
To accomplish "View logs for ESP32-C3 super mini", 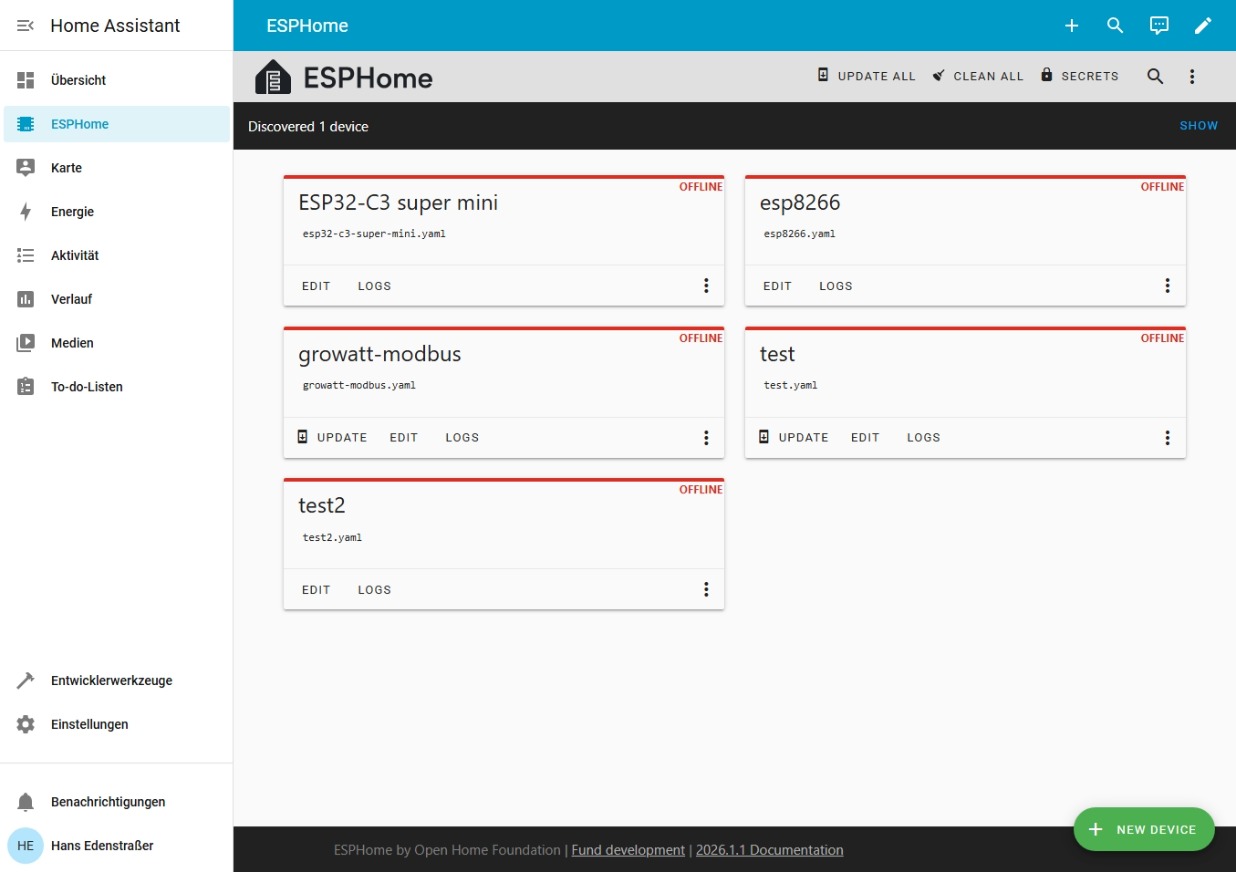I will coord(375,286).
